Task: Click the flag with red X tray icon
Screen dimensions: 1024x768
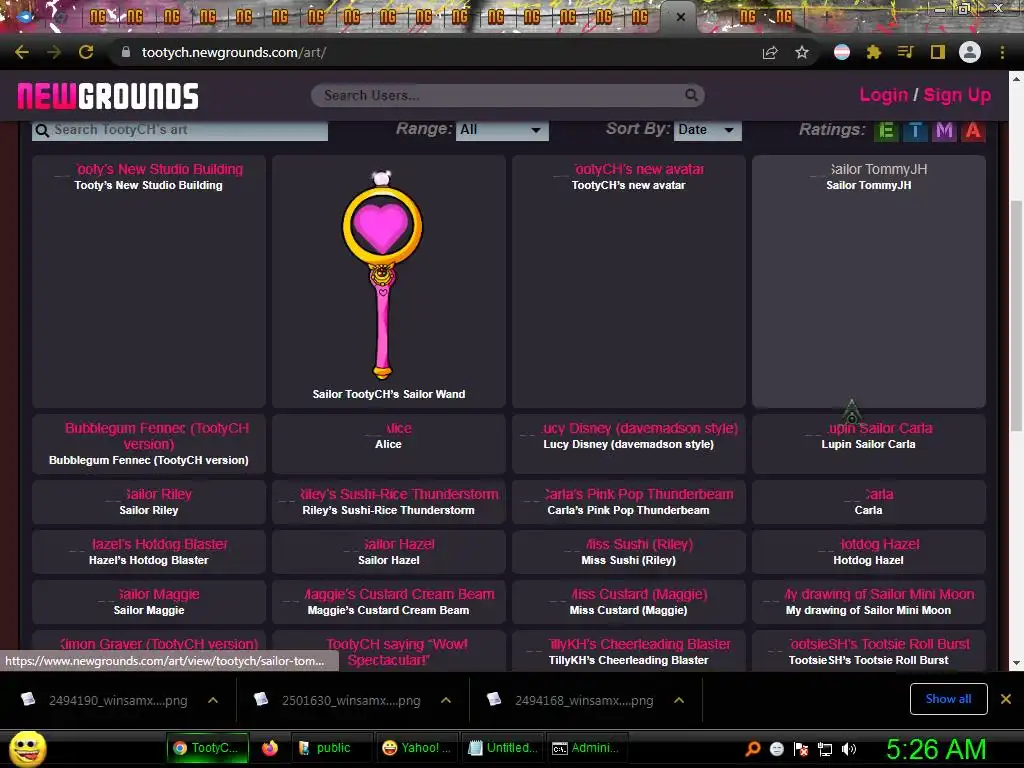Action: (x=801, y=749)
